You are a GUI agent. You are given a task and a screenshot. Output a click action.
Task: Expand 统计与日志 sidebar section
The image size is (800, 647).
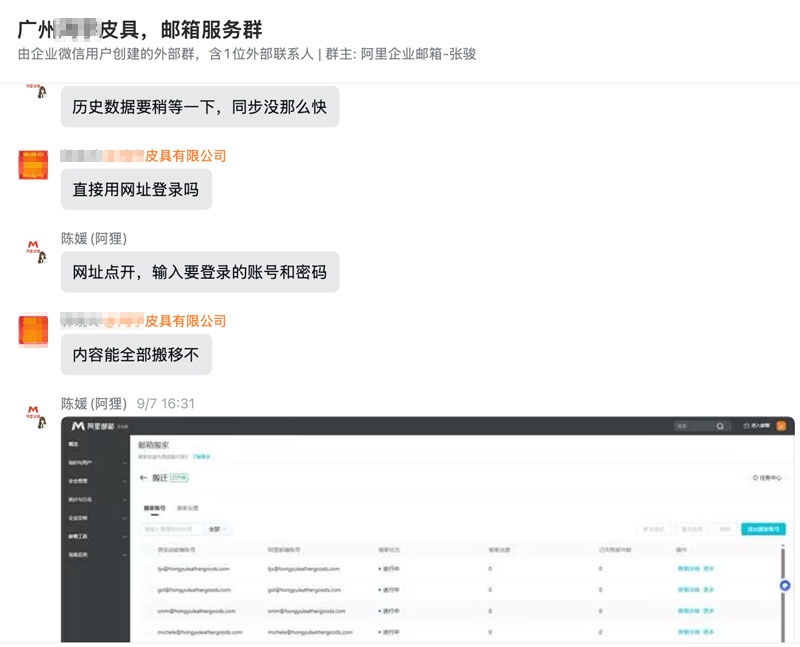(97, 500)
